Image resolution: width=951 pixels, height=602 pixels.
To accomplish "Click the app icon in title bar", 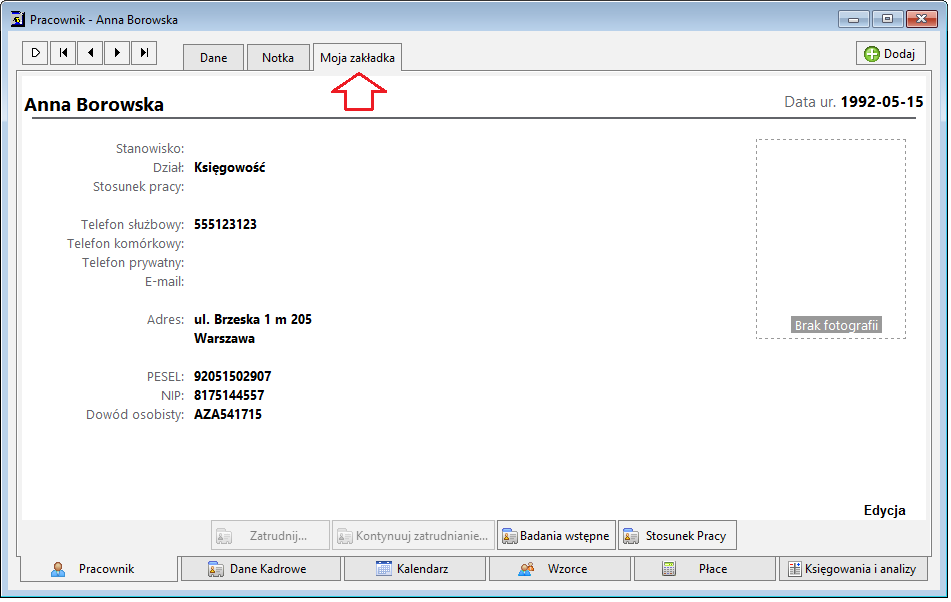I will point(18,19).
